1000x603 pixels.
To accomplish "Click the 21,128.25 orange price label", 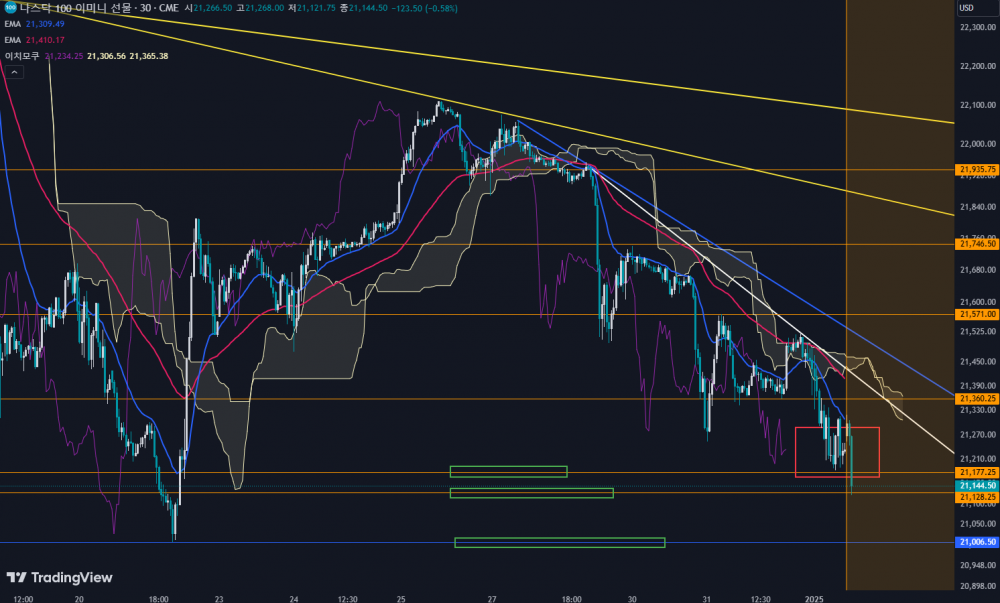I will click(976, 496).
